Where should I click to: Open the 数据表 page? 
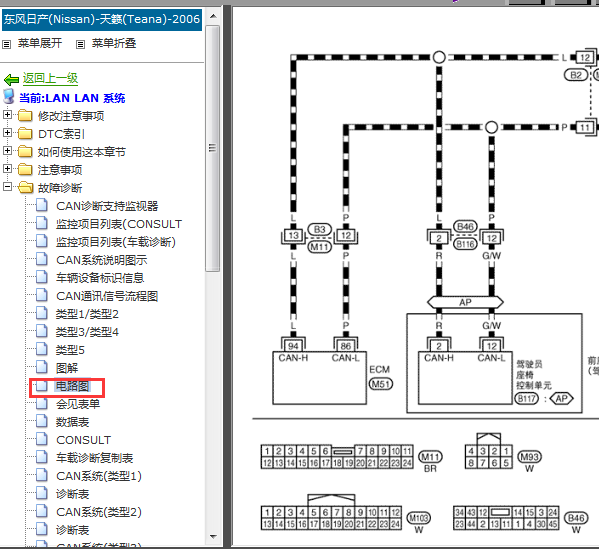click(x=72, y=422)
